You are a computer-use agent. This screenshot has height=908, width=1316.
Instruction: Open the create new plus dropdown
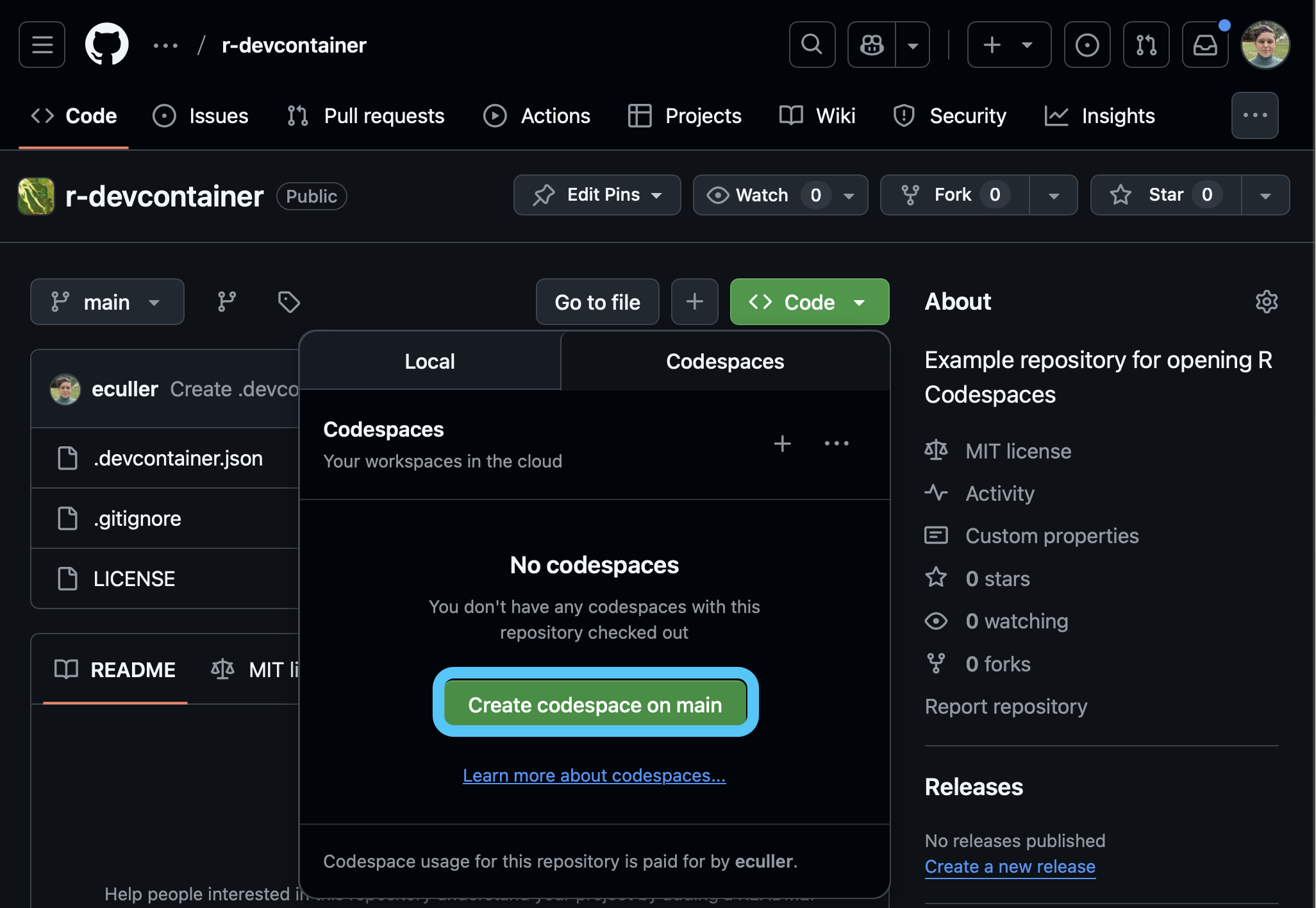coord(1009,45)
